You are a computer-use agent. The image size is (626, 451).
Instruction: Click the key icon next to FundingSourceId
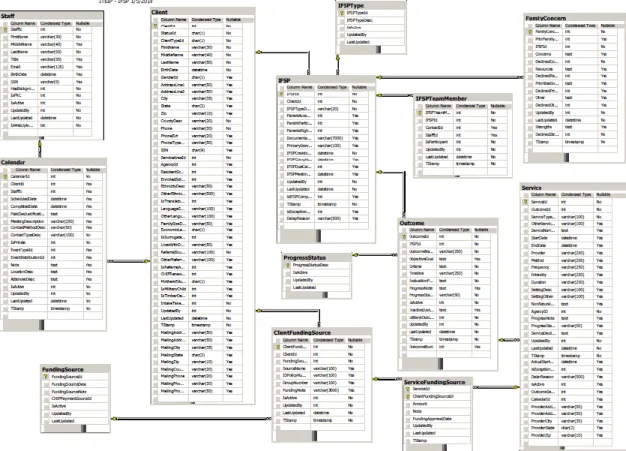[46, 377]
